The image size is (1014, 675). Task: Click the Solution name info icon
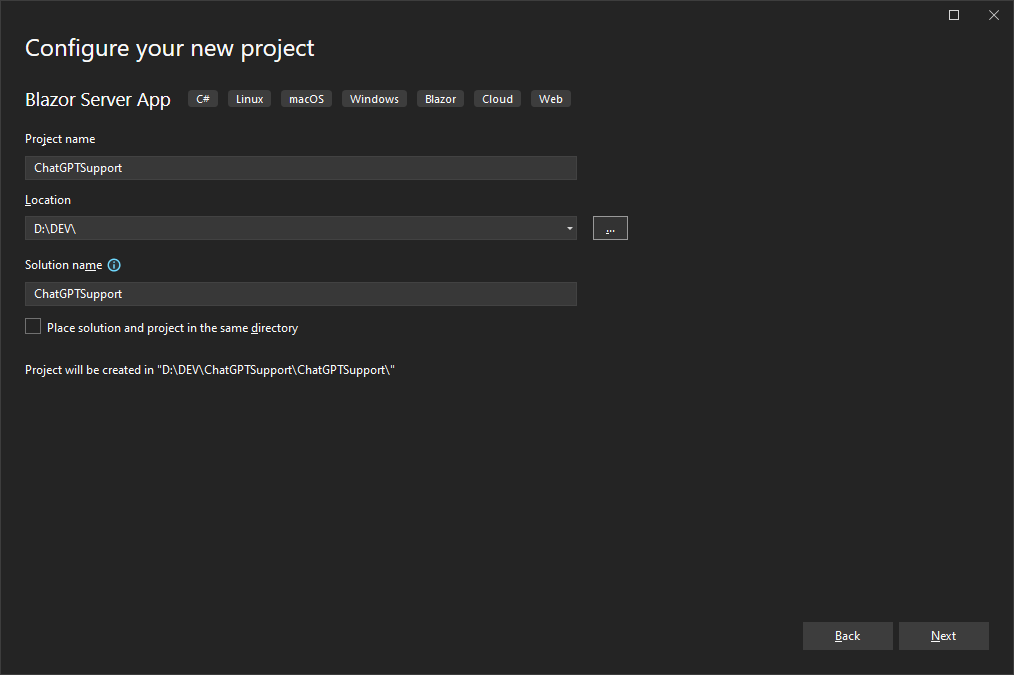tap(114, 265)
